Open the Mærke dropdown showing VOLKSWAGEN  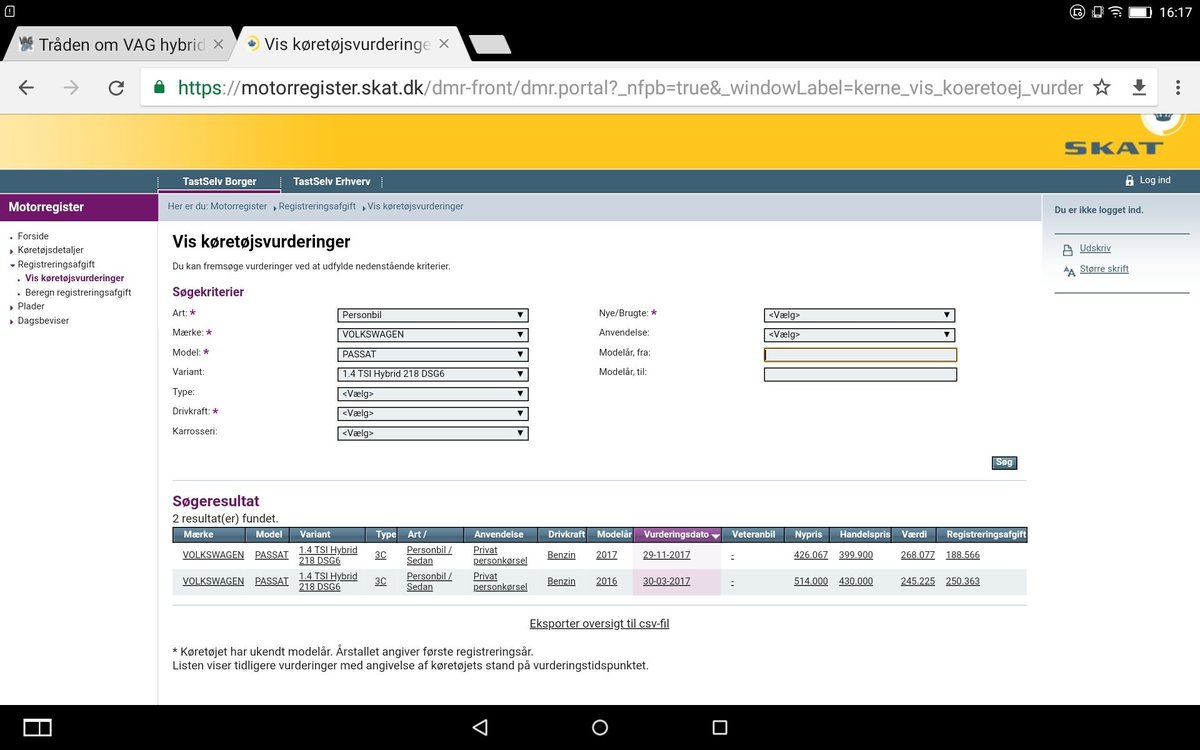pyautogui.click(x=432, y=334)
